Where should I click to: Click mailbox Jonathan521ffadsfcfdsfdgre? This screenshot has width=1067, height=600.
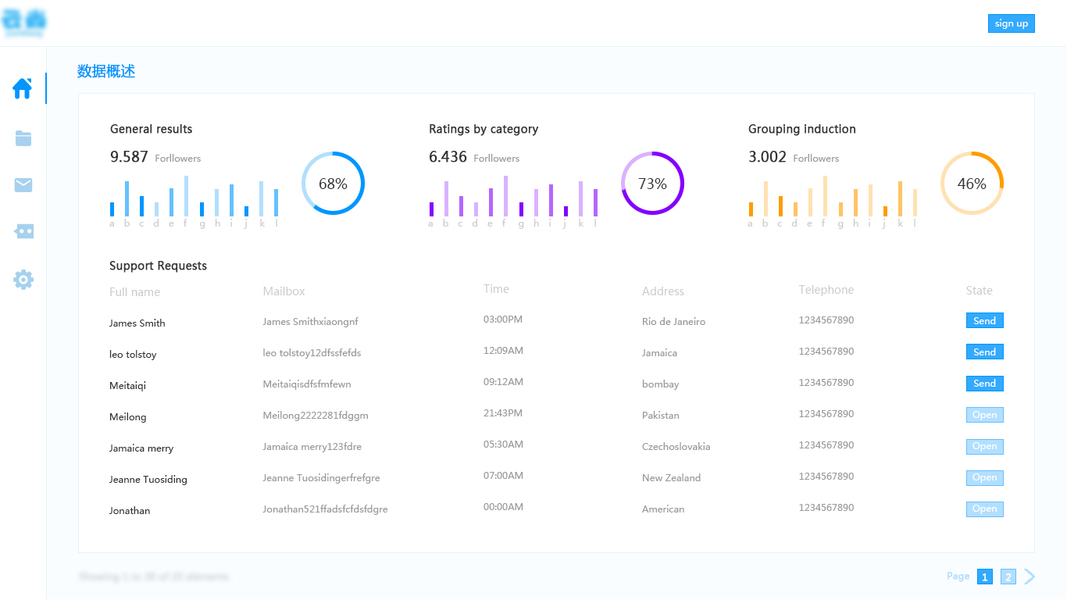point(325,510)
